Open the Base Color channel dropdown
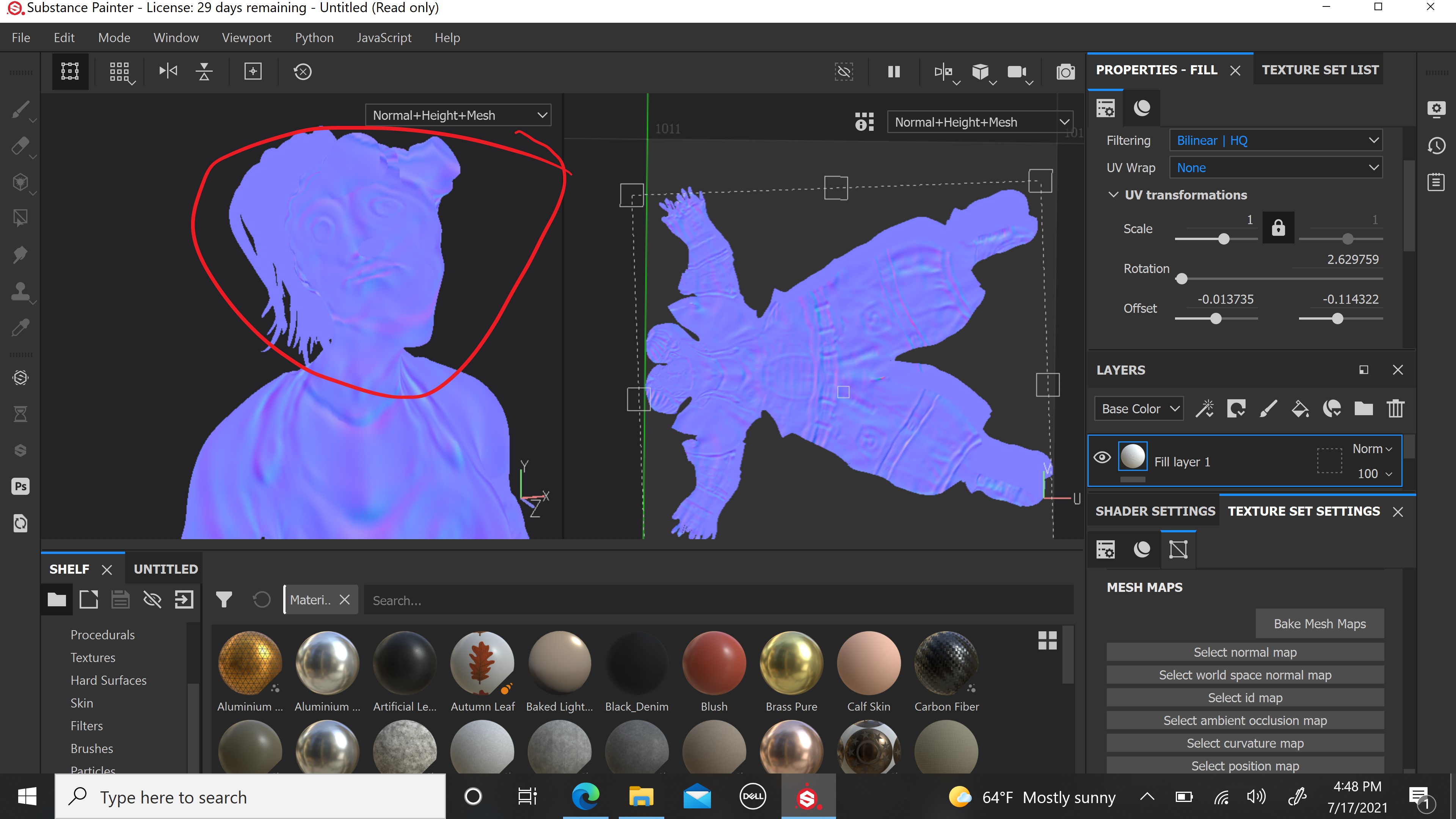1456x819 pixels. coord(1138,409)
